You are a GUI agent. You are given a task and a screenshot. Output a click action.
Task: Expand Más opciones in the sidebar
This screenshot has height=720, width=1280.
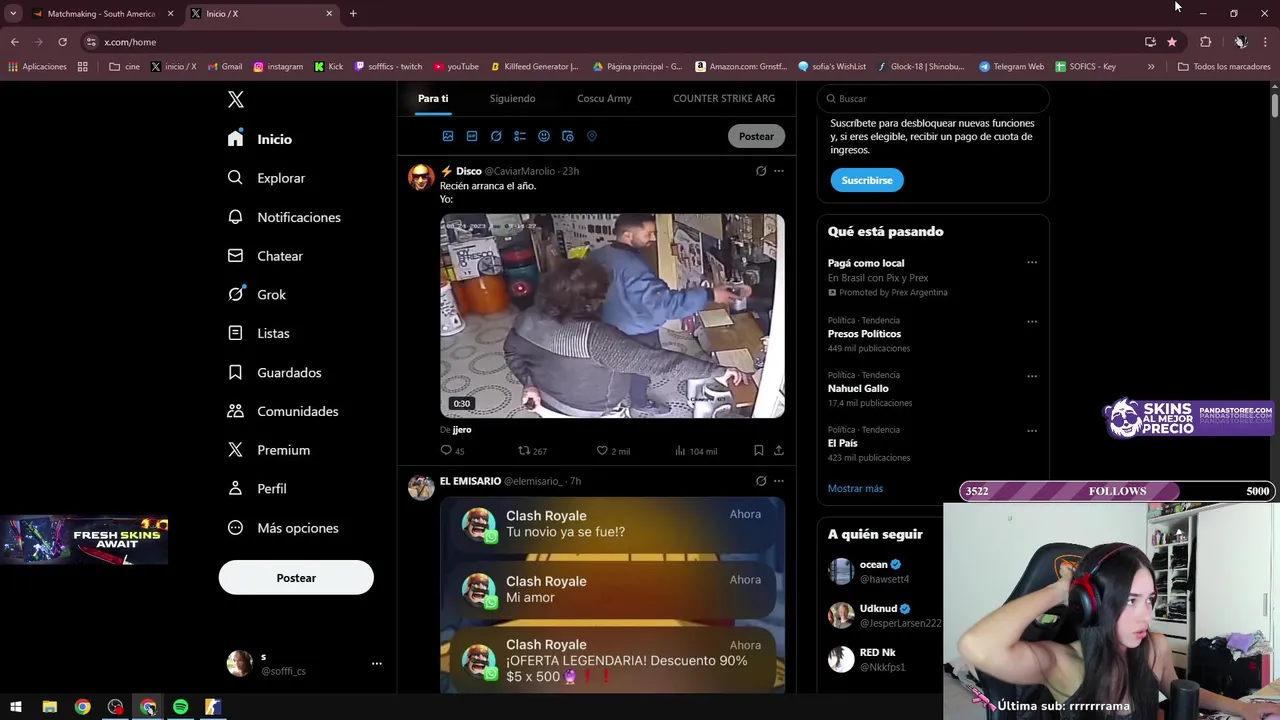(x=283, y=528)
